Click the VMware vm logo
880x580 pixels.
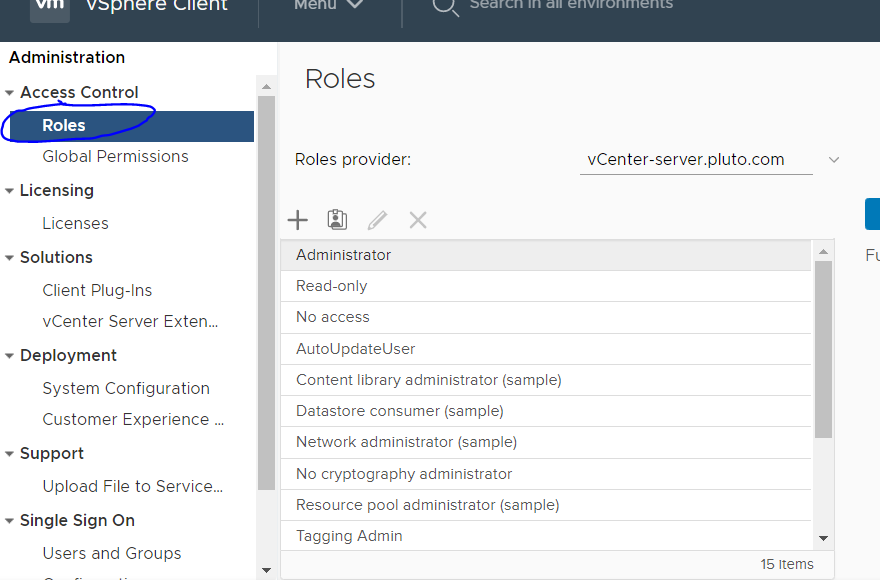click(x=50, y=8)
